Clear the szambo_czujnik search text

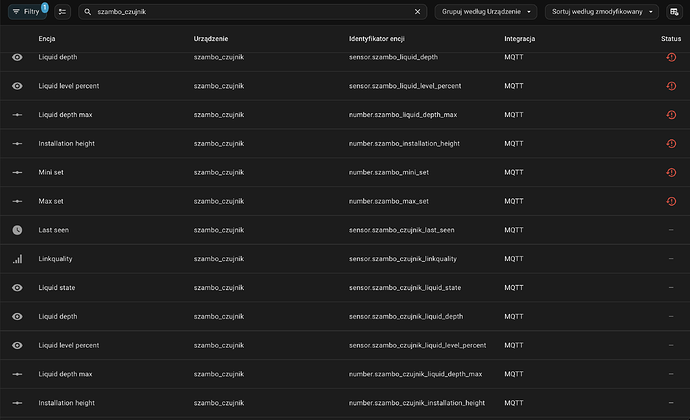(x=418, y=12)
